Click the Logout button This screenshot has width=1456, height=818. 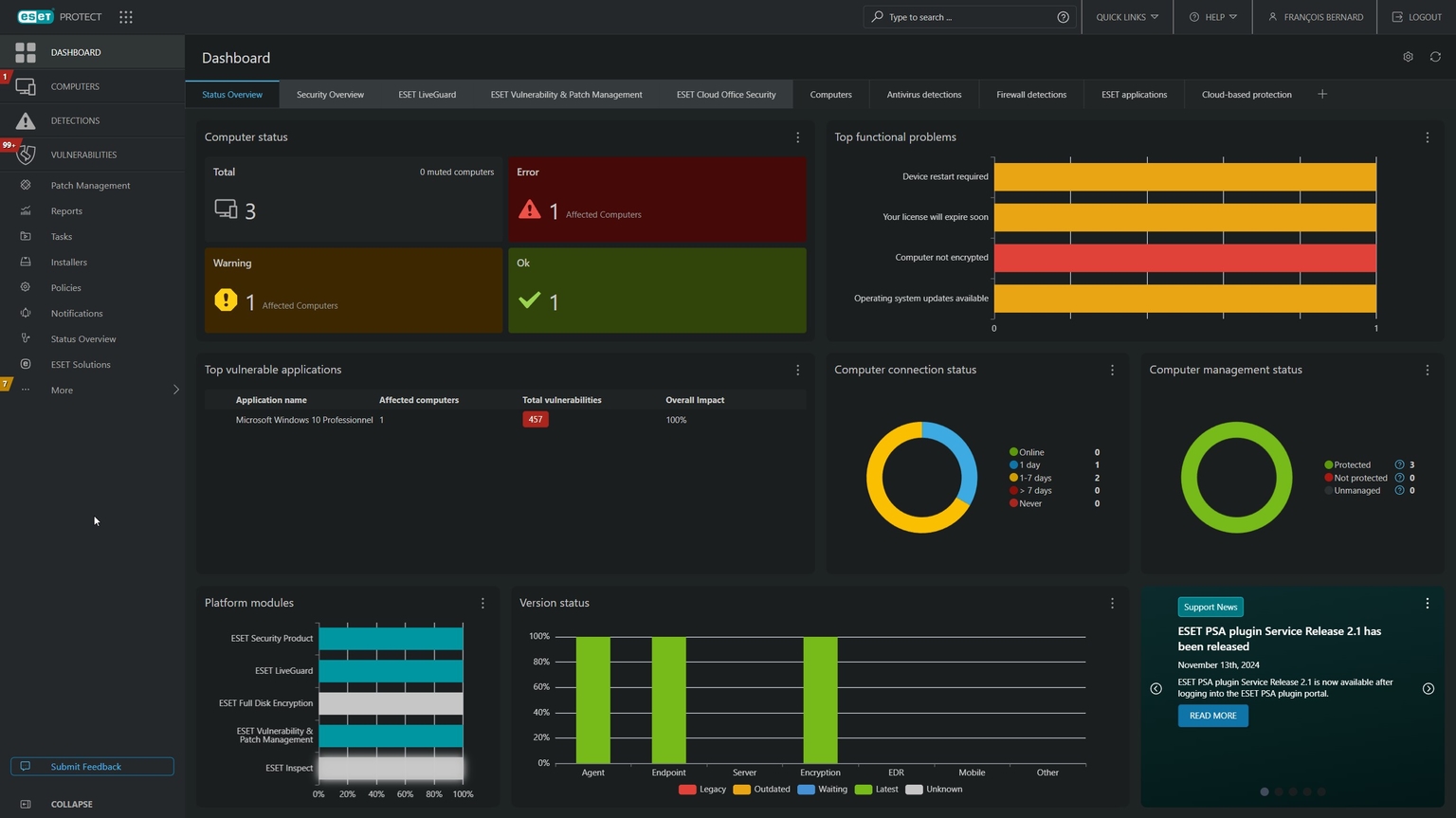coord(1417,17)
